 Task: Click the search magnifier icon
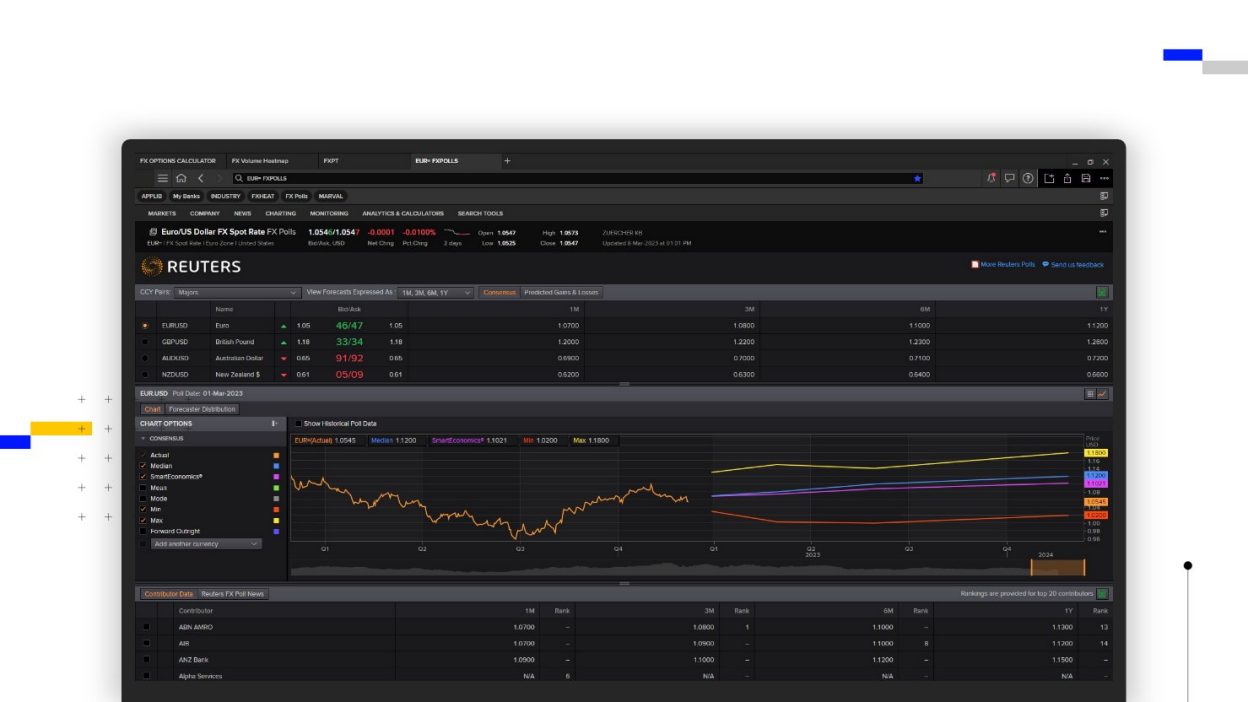pyautogui.click(x=239, y=178)
